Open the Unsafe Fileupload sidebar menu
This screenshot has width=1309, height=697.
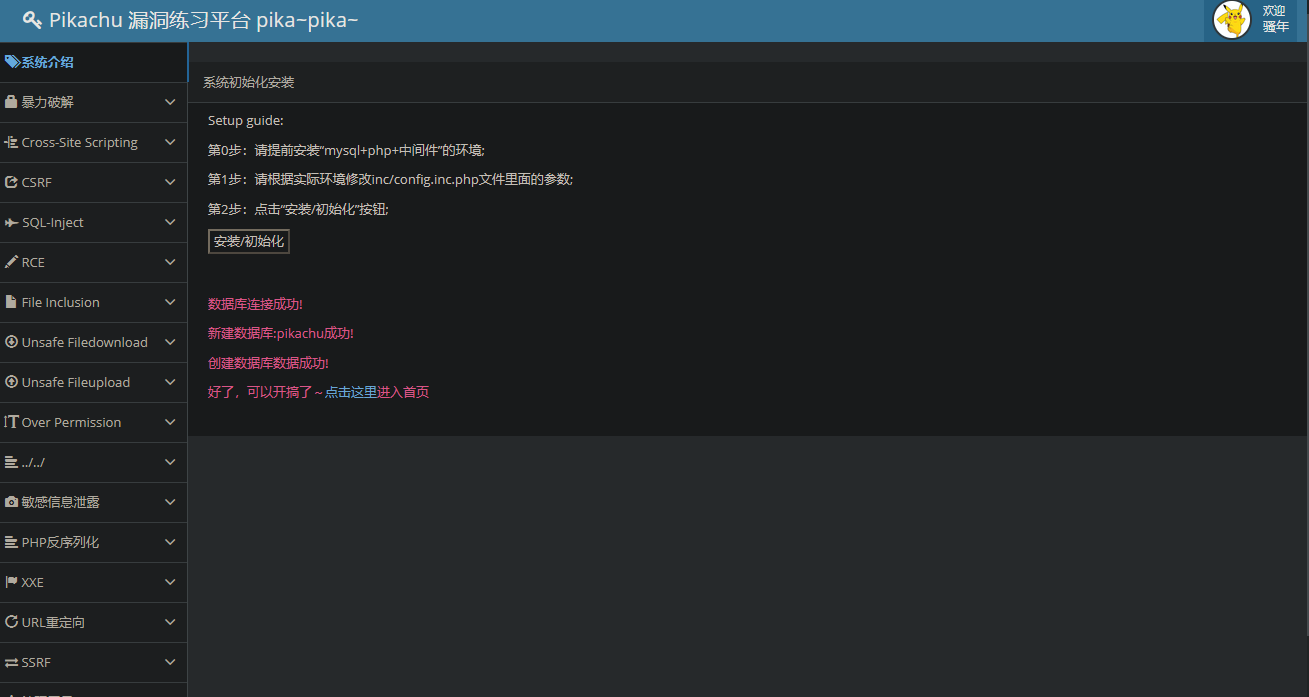(x=93, y=382)
